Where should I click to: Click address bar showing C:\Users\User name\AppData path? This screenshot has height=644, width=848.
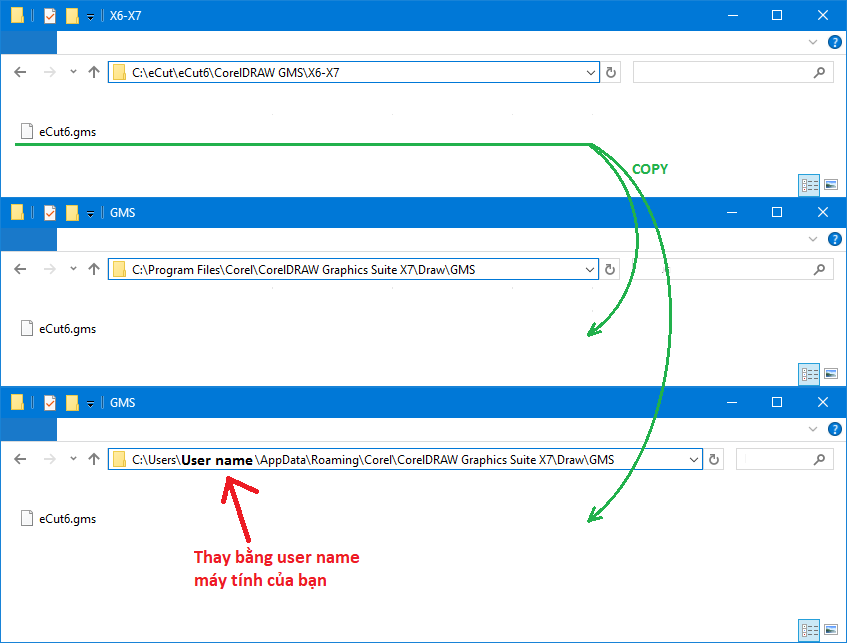(x=405, y=459)
